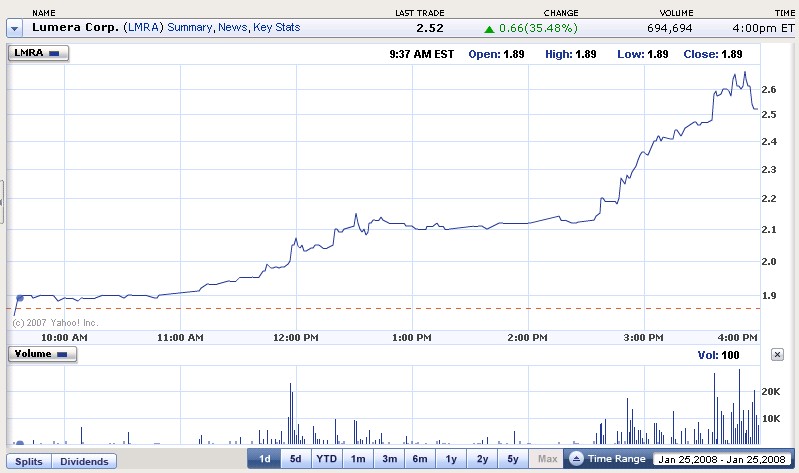The image size is (799, 473).
Task: Show the Dividends overlay
Action: coord(84,461)
